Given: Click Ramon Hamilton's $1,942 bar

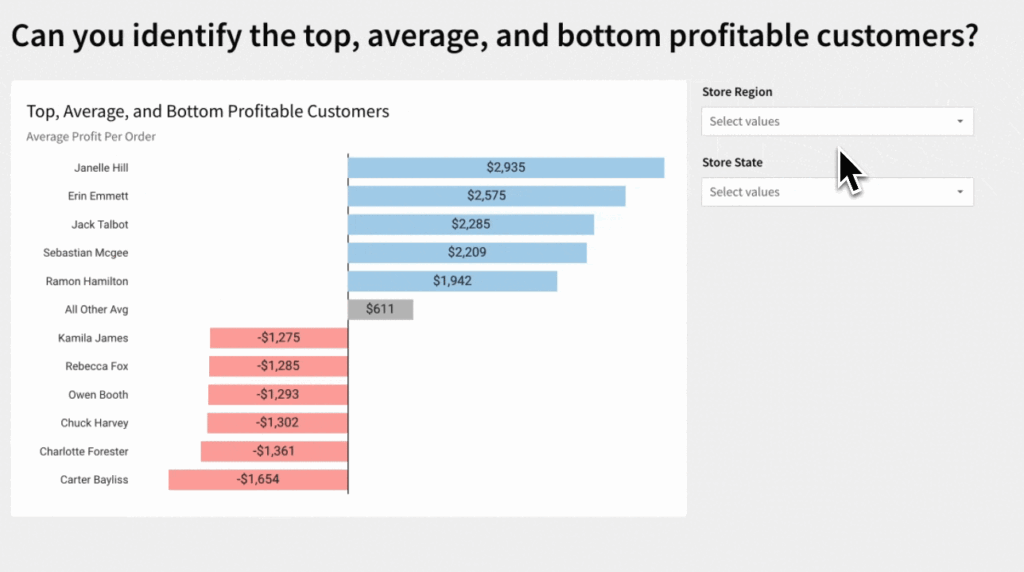Looking at the screenshot, I should [452, 281].
